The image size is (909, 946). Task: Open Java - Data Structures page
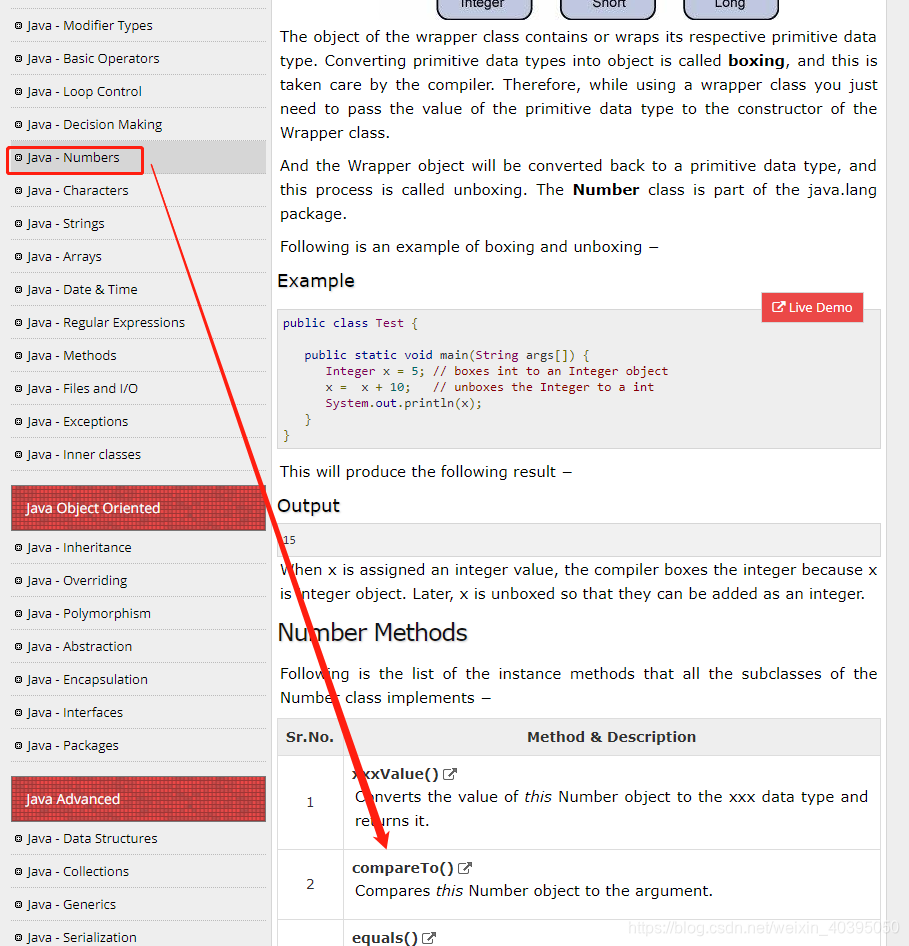(x=92, y=839)
